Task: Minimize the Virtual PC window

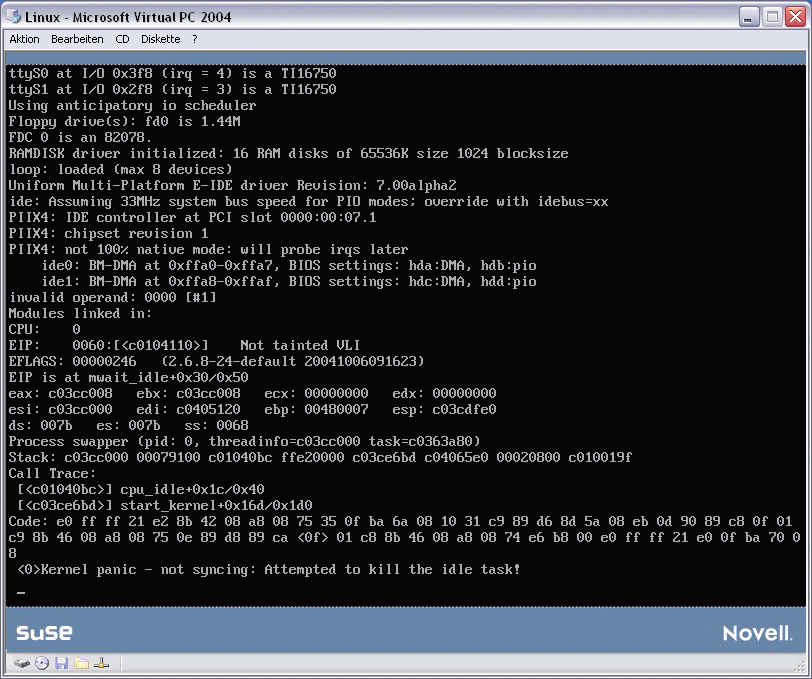Action: coord(748,17)
